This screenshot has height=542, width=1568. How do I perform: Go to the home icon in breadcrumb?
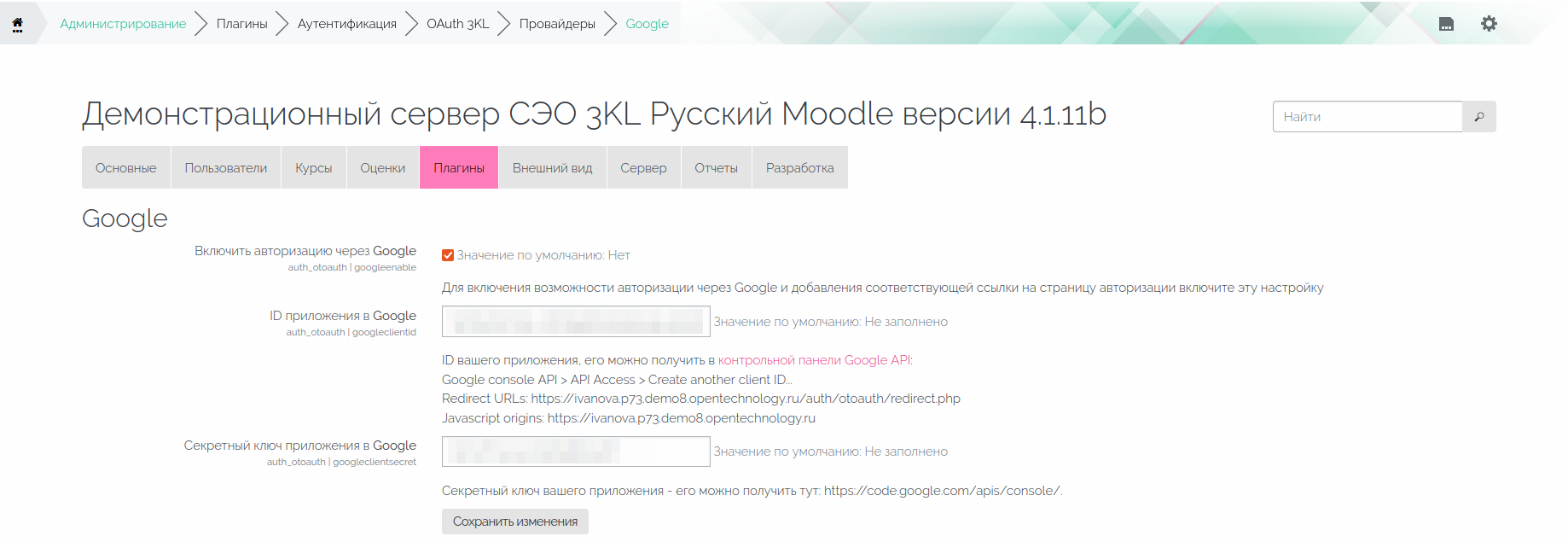tap(17, 24)
